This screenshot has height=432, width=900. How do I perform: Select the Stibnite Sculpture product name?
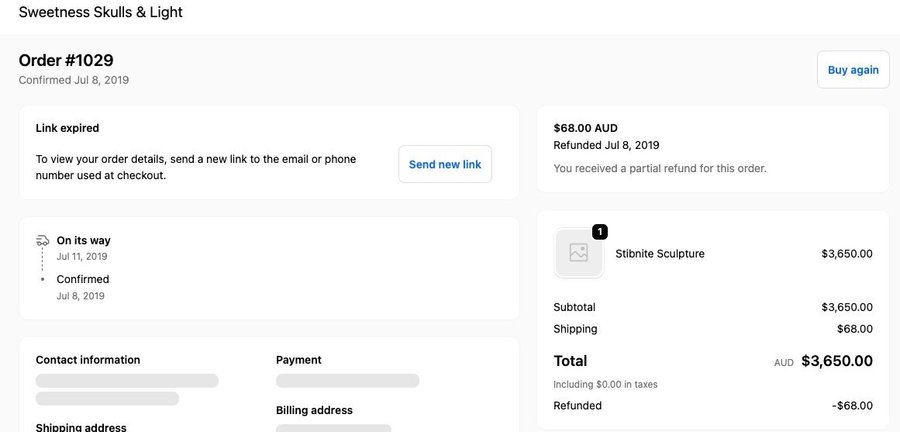(x=660, y=254)
